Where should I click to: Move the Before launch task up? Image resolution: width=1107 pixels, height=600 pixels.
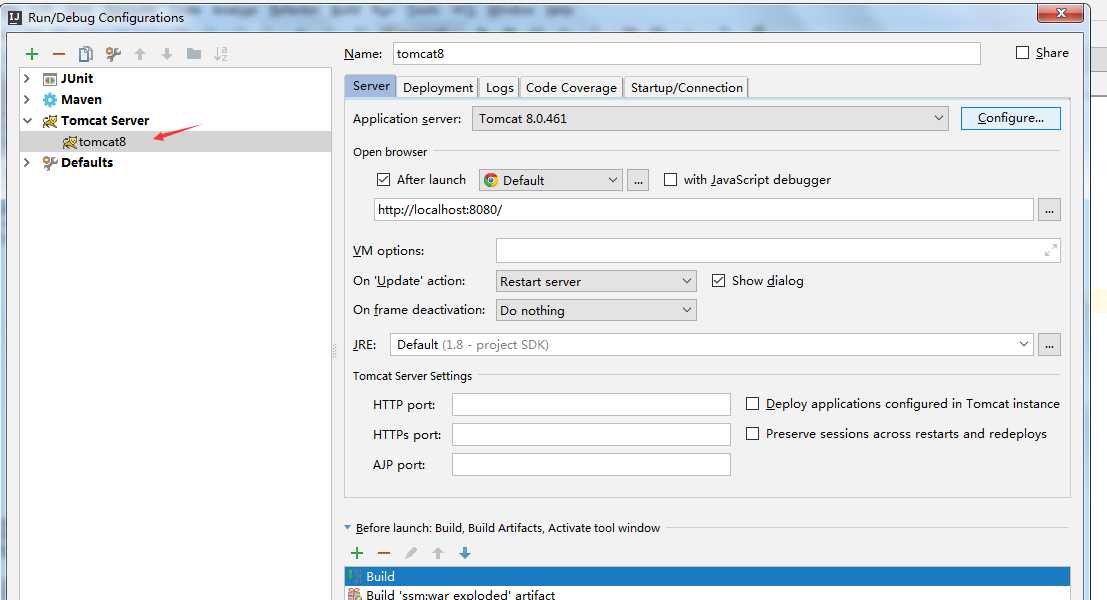click(x=438, y=553)
